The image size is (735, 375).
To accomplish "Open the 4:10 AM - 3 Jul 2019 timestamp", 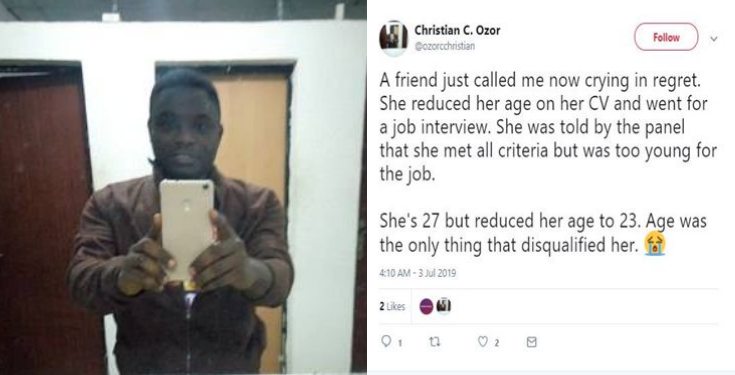I will coord(418,273).
